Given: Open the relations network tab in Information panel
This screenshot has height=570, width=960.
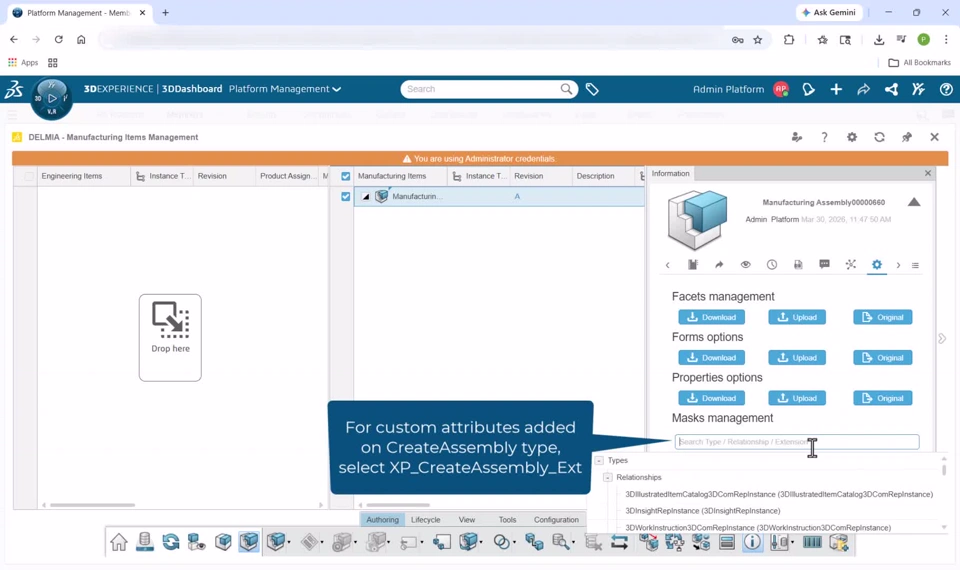Looking at the screenshot, I should click(850, 264).
